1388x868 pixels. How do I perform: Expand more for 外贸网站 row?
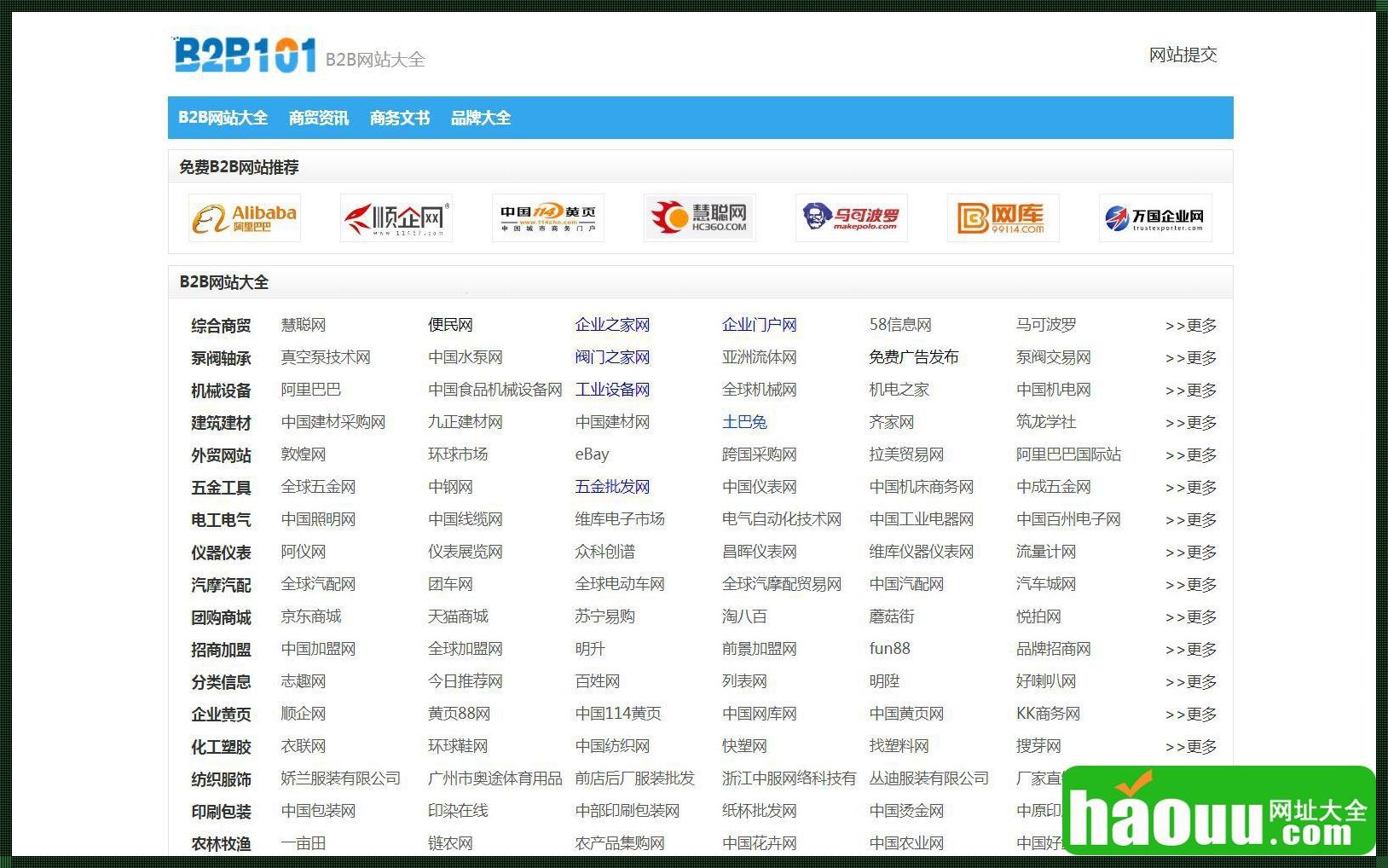click(x=1191, y=455)
